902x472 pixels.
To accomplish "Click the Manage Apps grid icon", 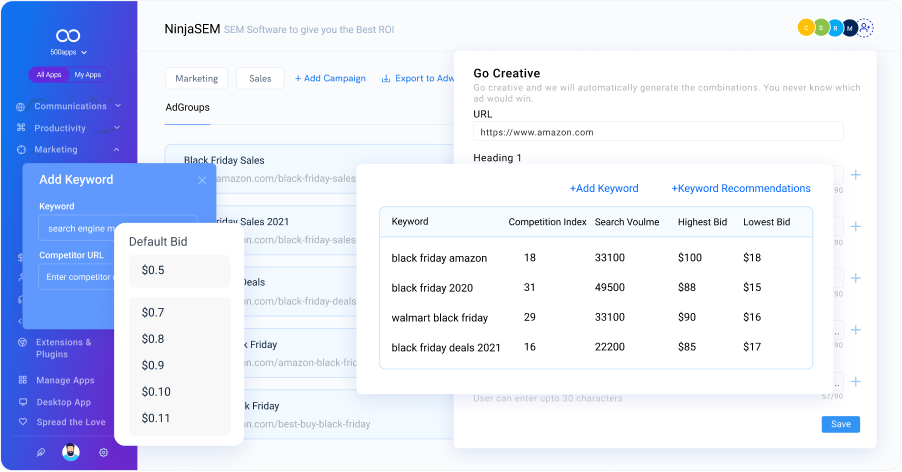I will (x=22, y=380).
